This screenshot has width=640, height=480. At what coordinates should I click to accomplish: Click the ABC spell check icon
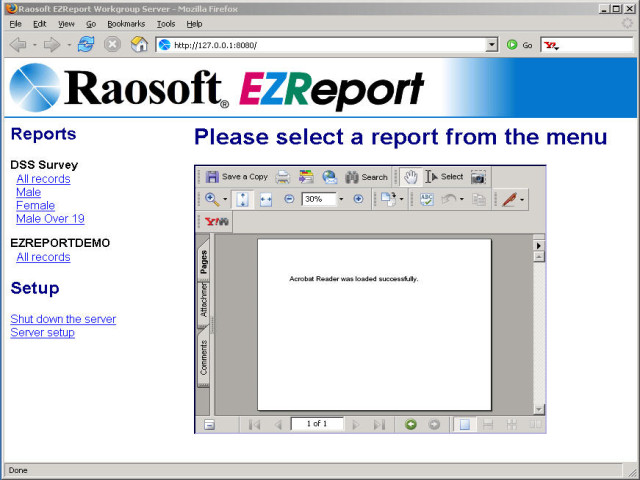427,199
